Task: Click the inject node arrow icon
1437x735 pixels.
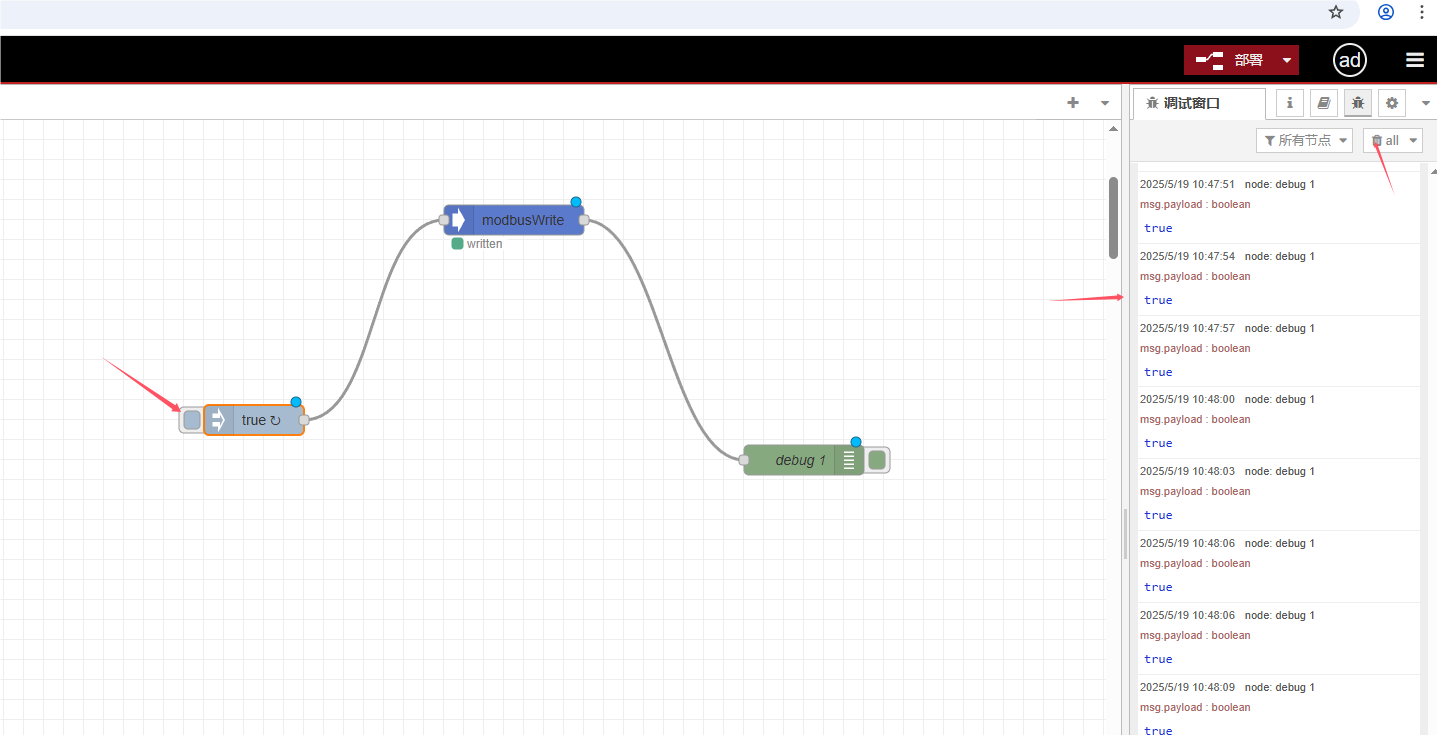Action: [219, 420]
